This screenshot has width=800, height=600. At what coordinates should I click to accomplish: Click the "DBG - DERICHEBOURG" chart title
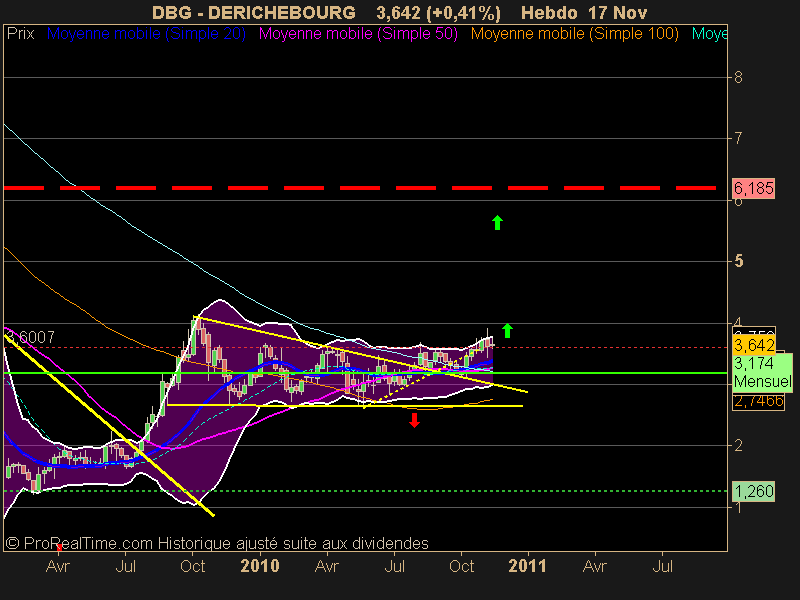pos(254,13)
